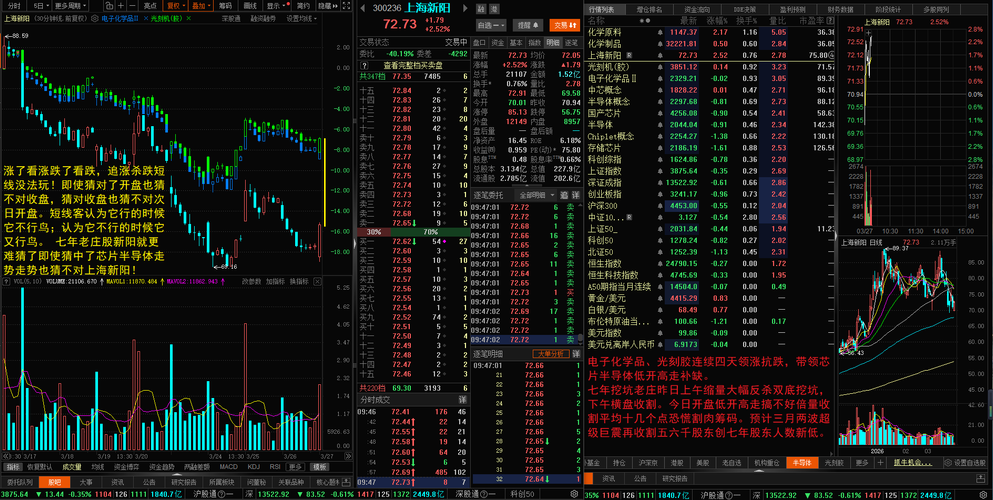Viewport: 993px width, 500px height.
Task: Remove 电子化学品Ⅱ overlay with its X
Action: click(x=146, y=18)
